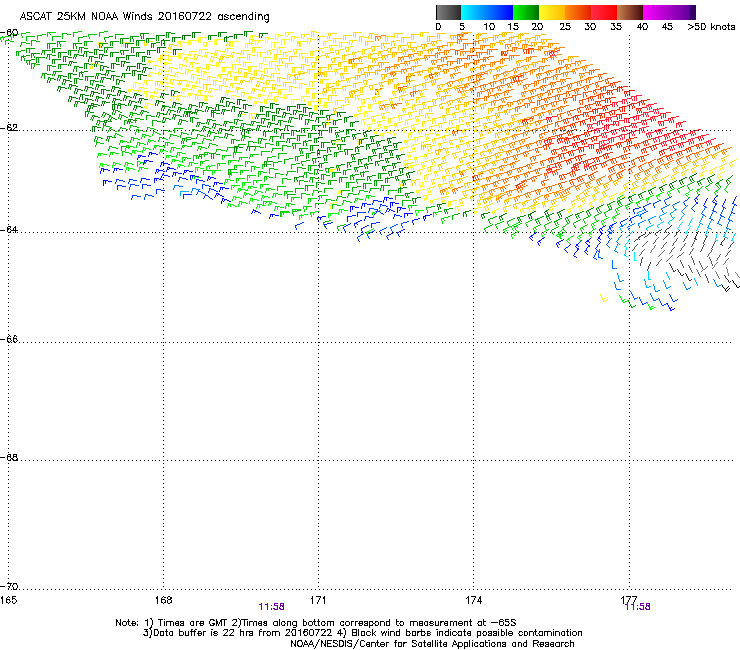Click the gray 0-5 knots legend segment
The width and height of the screenshot is (740, 650).
[x=448, y=12]
